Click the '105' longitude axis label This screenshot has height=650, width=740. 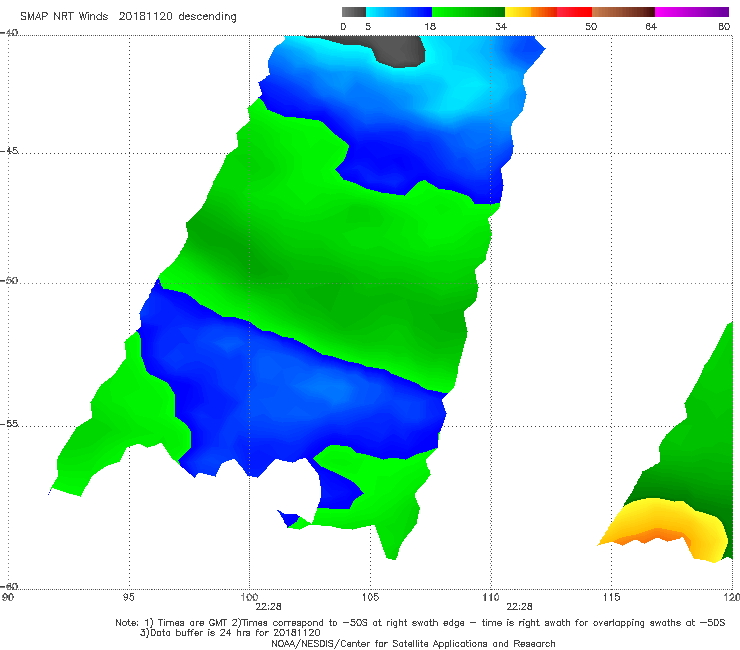370,598
